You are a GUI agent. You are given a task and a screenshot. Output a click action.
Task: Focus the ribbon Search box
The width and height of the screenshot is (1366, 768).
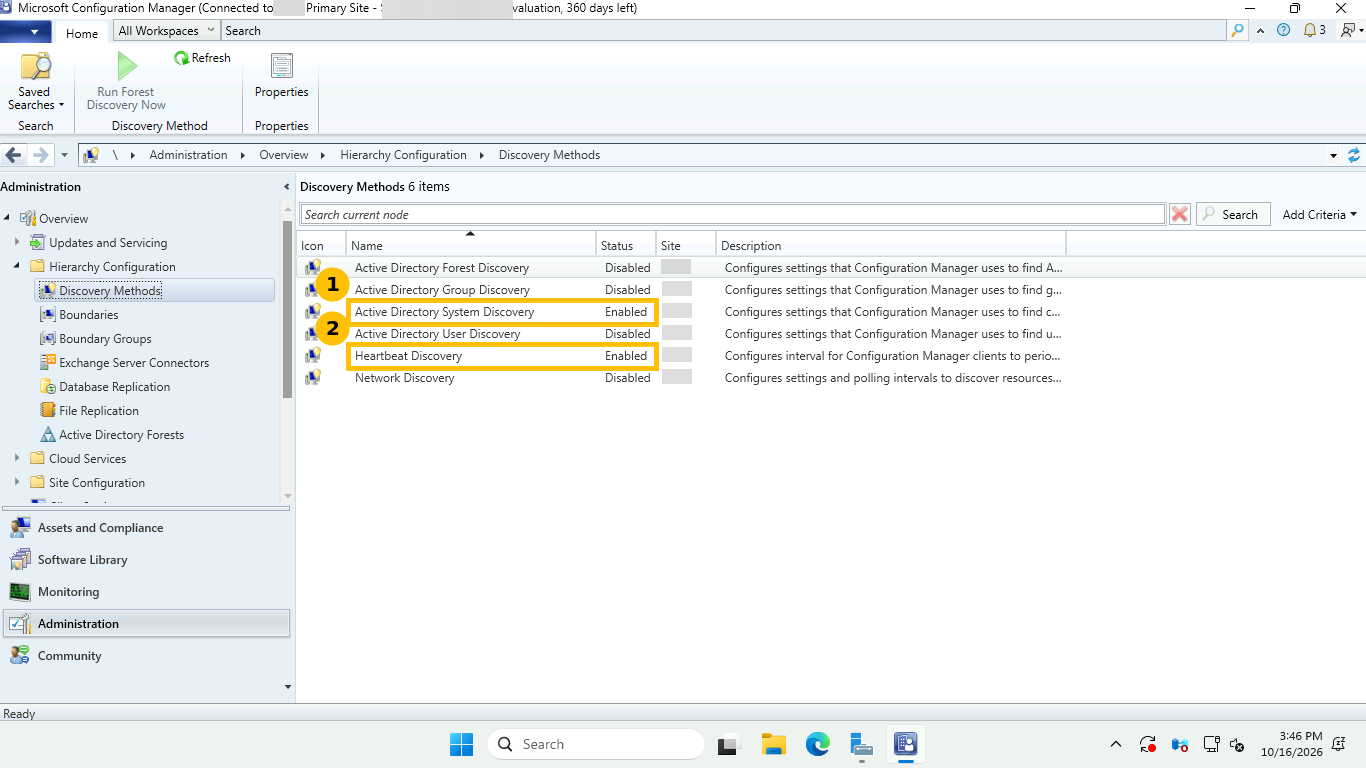coord(724,31)
